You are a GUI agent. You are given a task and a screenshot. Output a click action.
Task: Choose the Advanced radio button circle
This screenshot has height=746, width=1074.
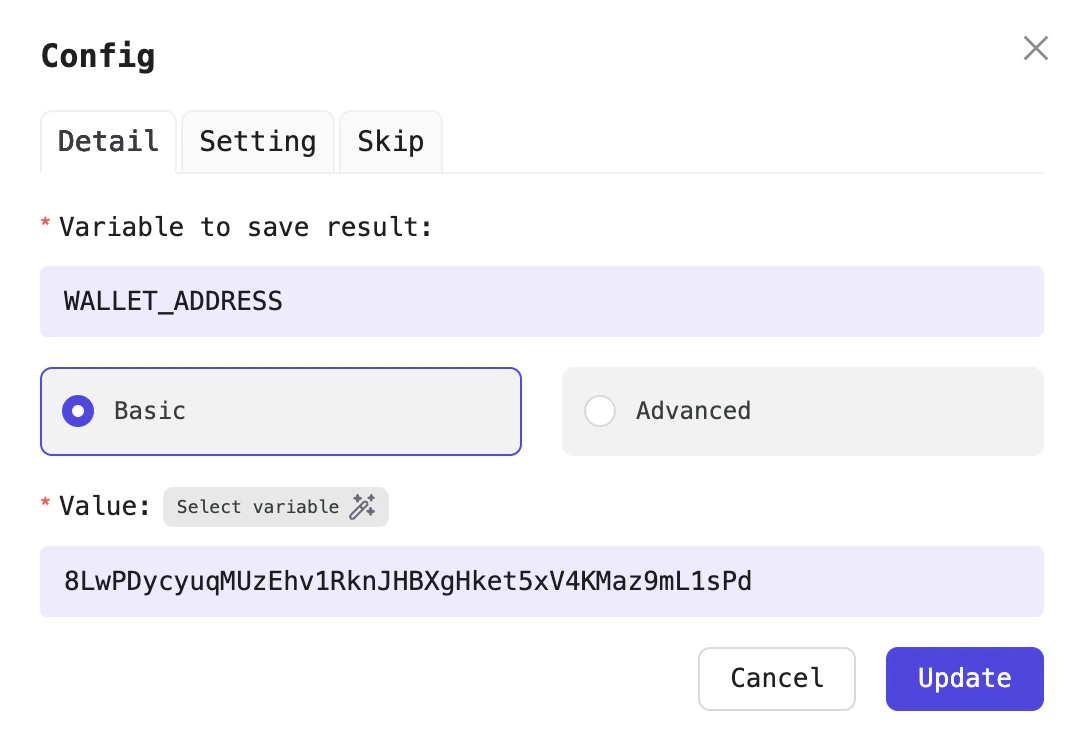(600, 411)
